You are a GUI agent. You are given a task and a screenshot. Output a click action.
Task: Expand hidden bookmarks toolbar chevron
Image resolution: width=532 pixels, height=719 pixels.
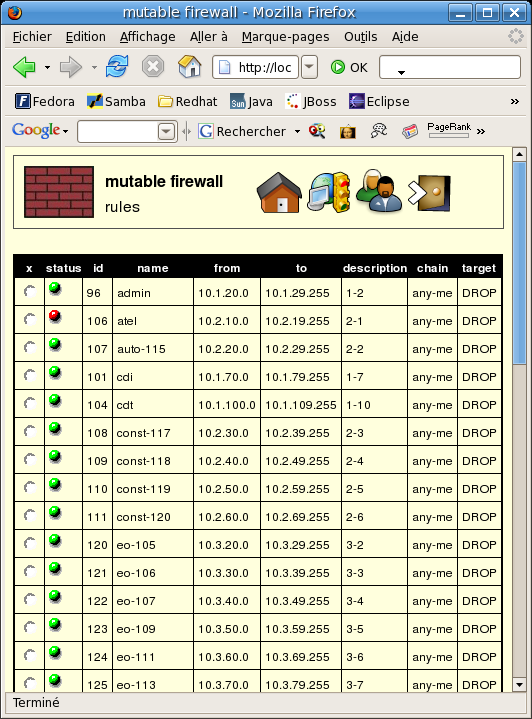point(515,101)
